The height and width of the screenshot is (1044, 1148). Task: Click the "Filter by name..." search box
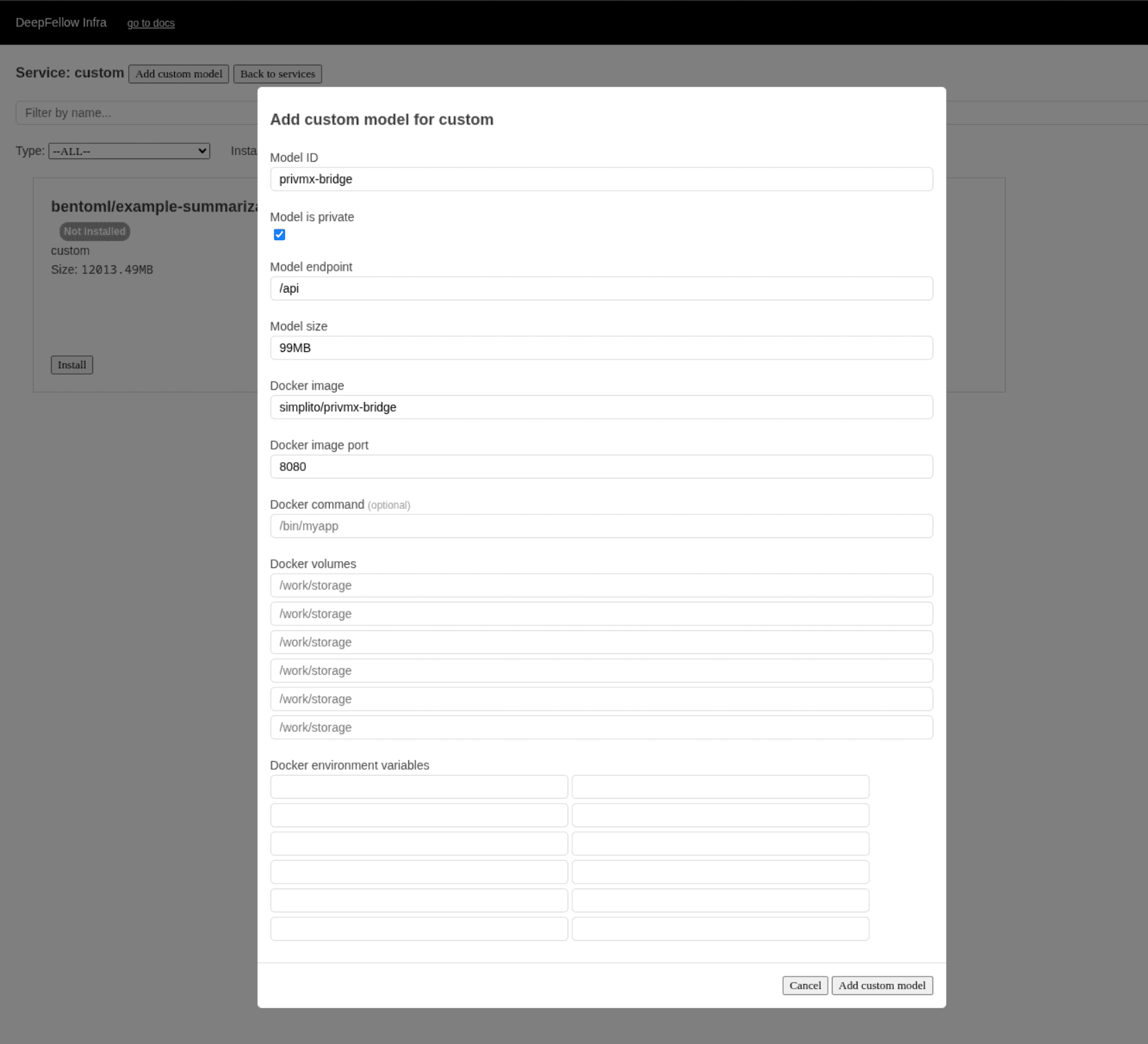click(138, 112)
